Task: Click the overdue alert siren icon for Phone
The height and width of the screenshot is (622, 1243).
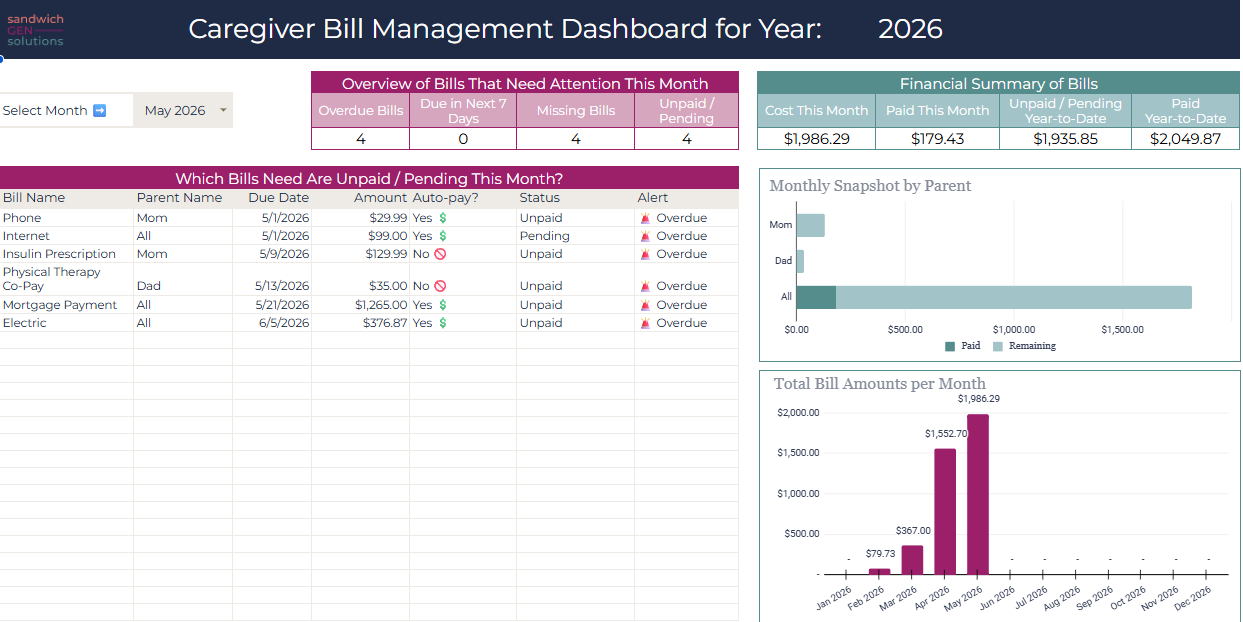Action: pos(645,218)
